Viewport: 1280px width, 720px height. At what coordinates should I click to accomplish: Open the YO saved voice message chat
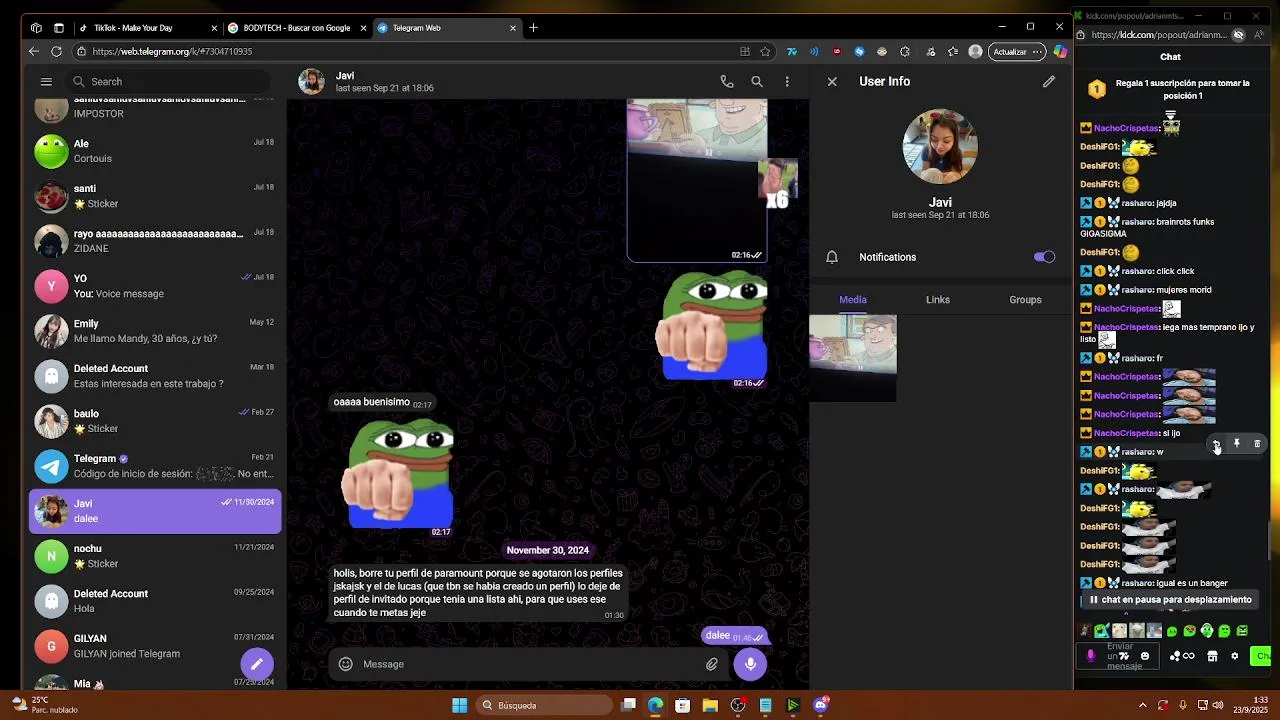[x=155, y=286]
